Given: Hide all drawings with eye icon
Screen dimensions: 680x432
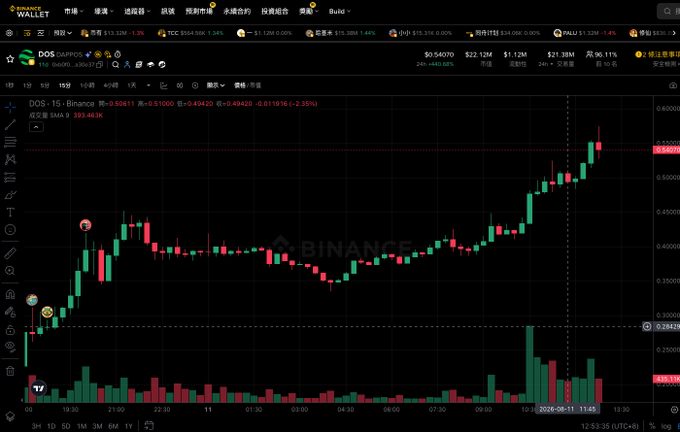Looking at the screenshot, I should (10, 347).
